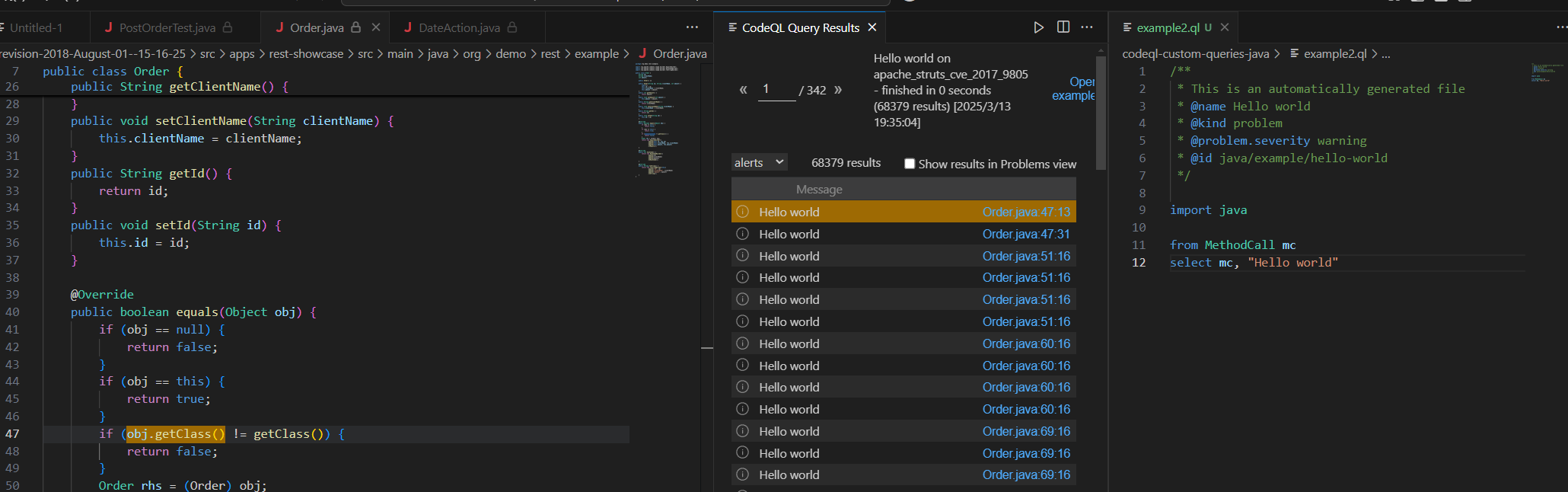Switch to the DateAction.java tab
Image resolution: width=1568 pixels, height=492 pixels.
click(459, 28)
